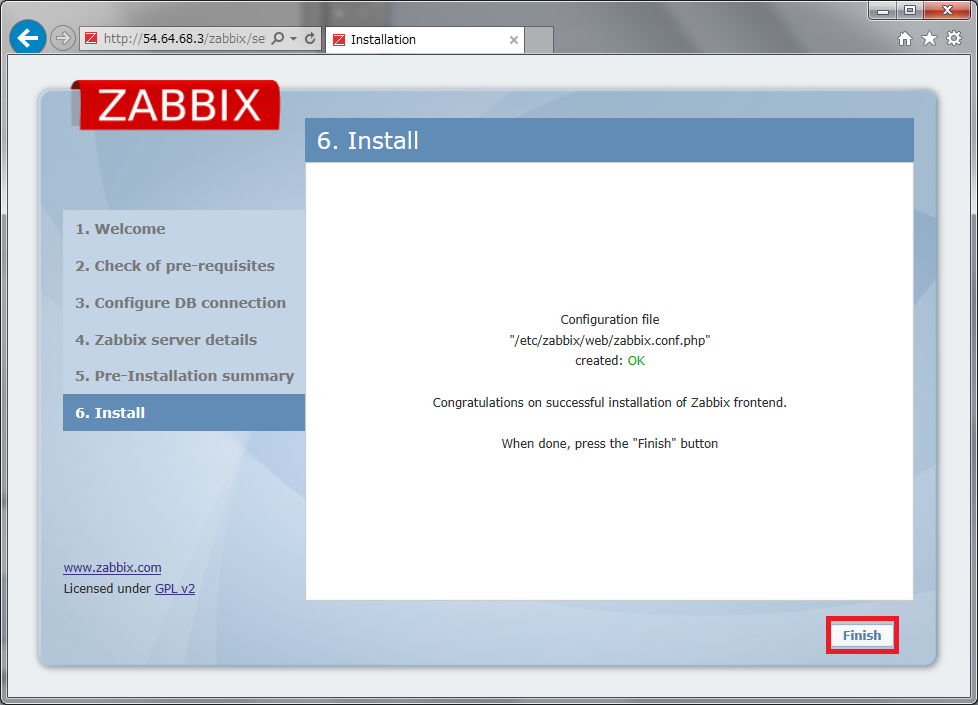Click the '6. Install' heading

coord(367,140)
